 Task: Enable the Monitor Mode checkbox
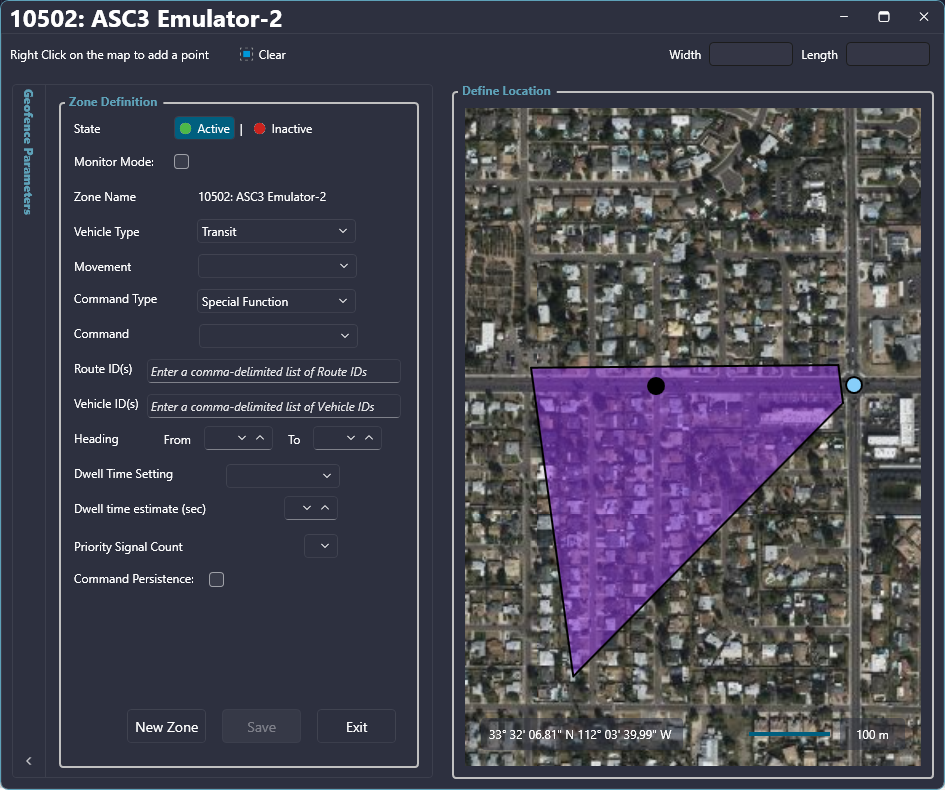(x=182, y=162)
